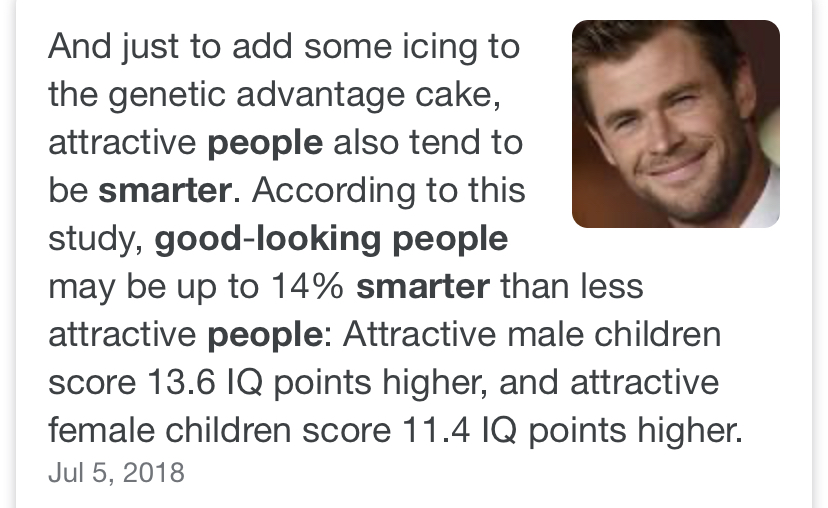Click the words "may be up to"
The width and height of the screenshot is (828, 508).
[154, 288]
